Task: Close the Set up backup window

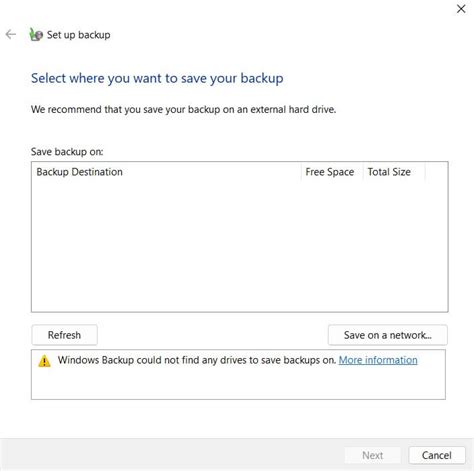Action: pyautogui.click(x=461, y=9)
